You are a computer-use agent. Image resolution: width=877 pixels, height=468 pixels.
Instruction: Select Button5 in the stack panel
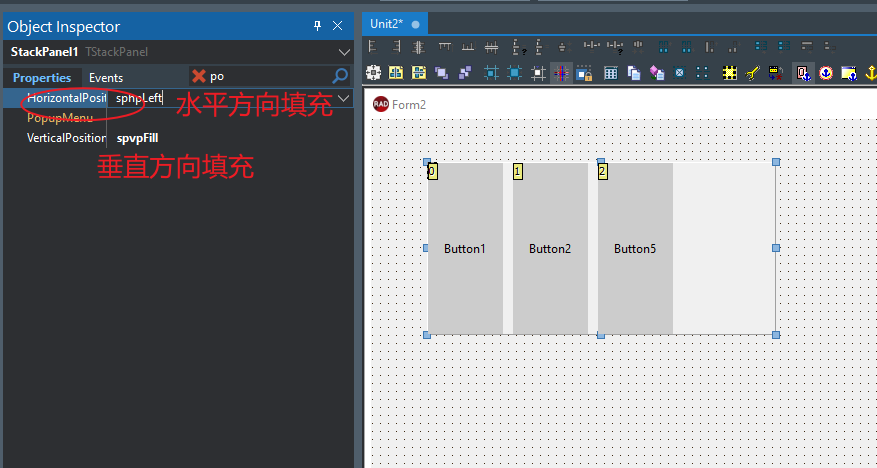click(x=635, y=248)
